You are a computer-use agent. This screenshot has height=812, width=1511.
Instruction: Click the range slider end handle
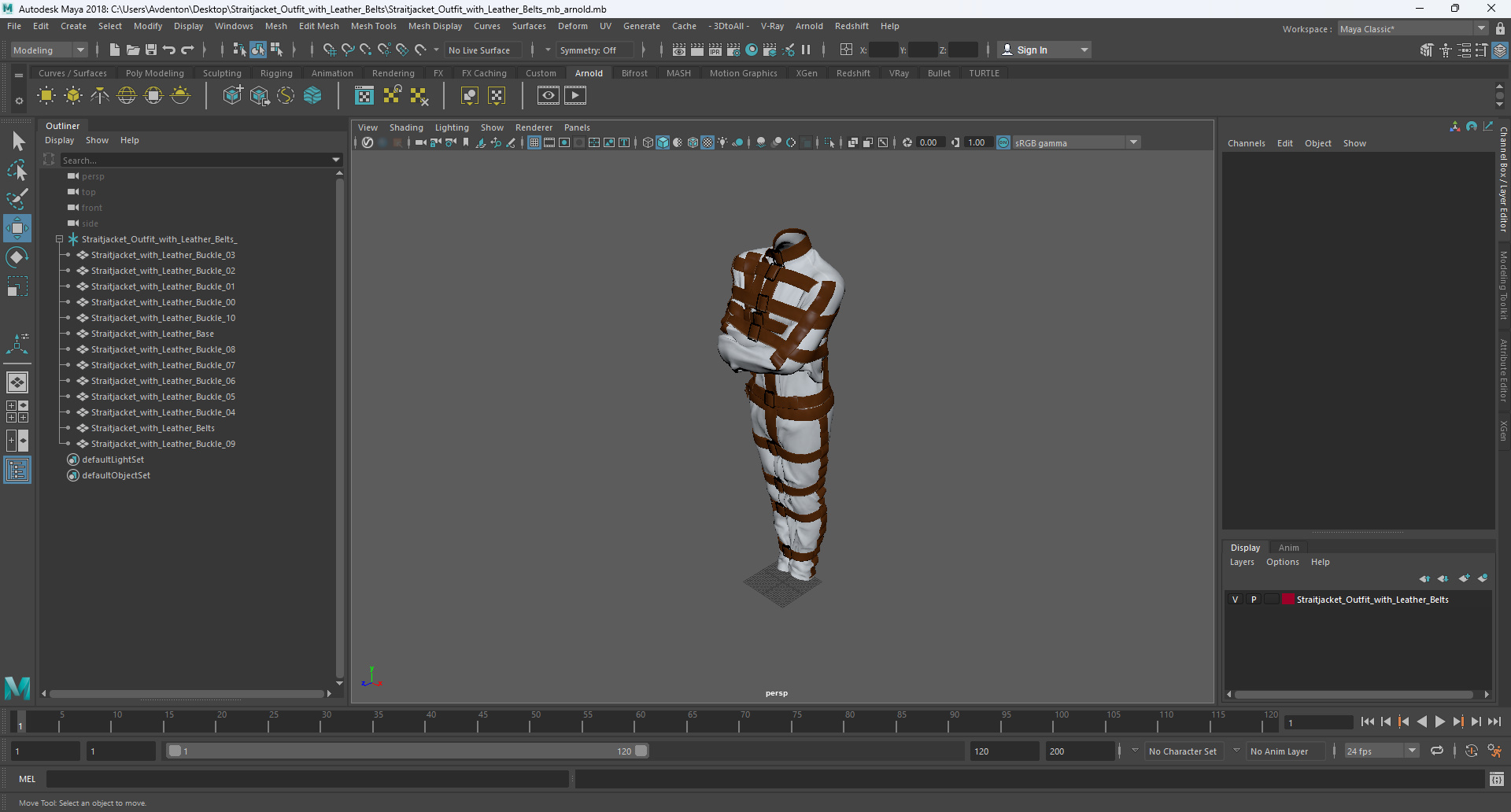click(641, 751)
